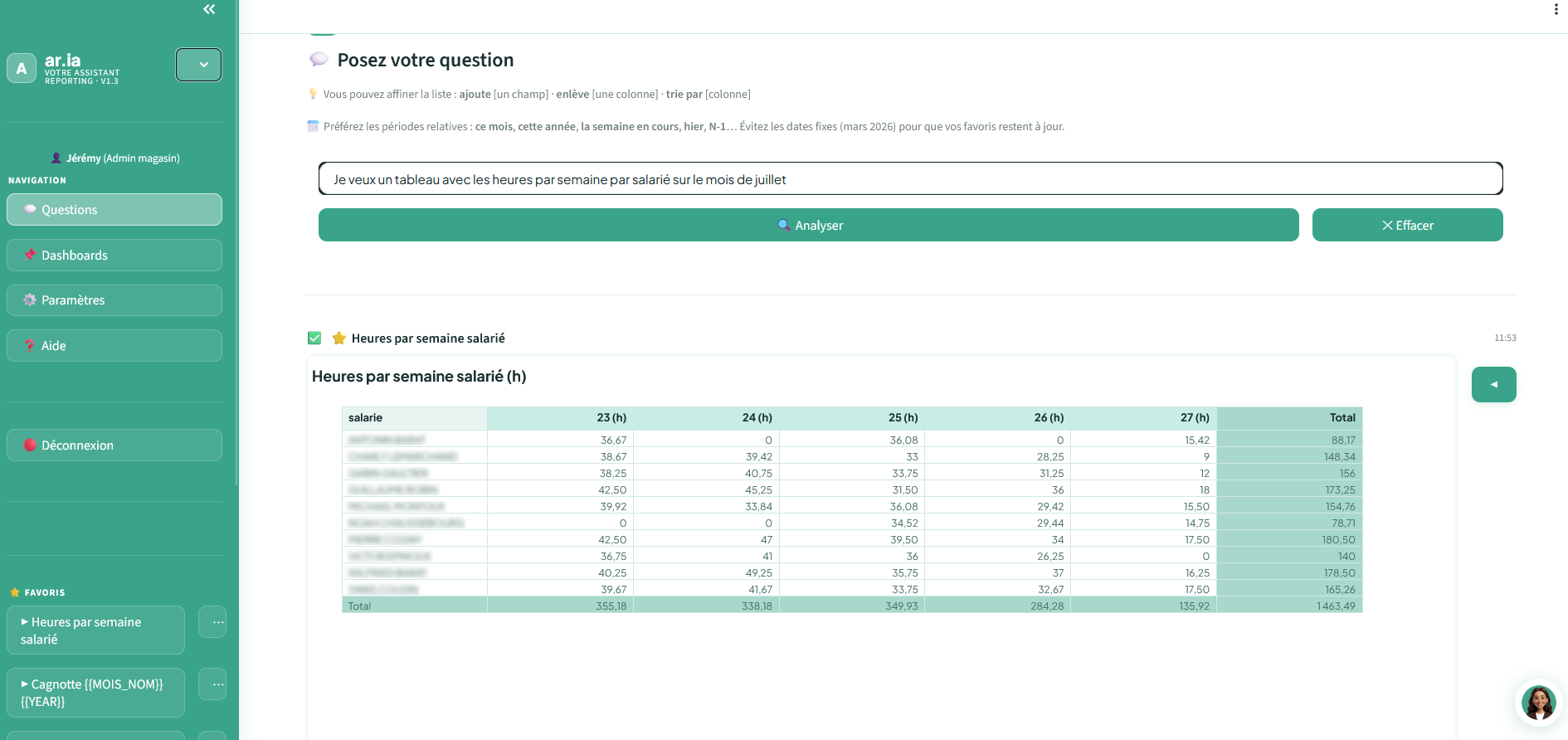This screenshot has height=740, width=1568.
Task: Click the Analyser button
Action: pos(808,225)
